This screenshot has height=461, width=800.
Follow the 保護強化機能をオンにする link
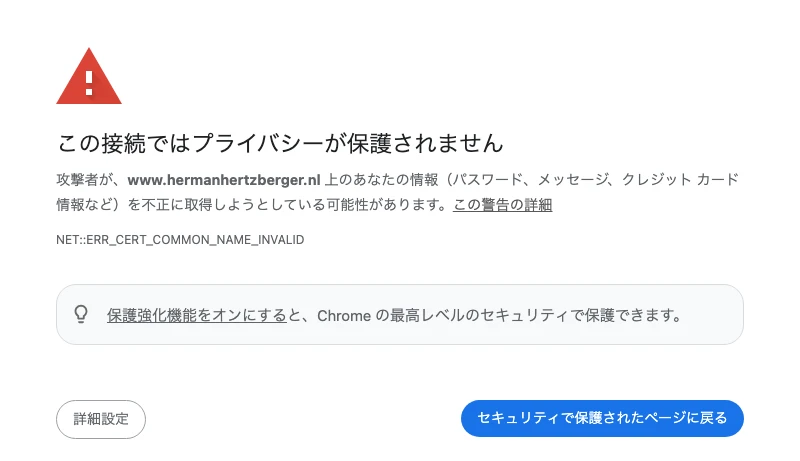[x=197, y=315]
